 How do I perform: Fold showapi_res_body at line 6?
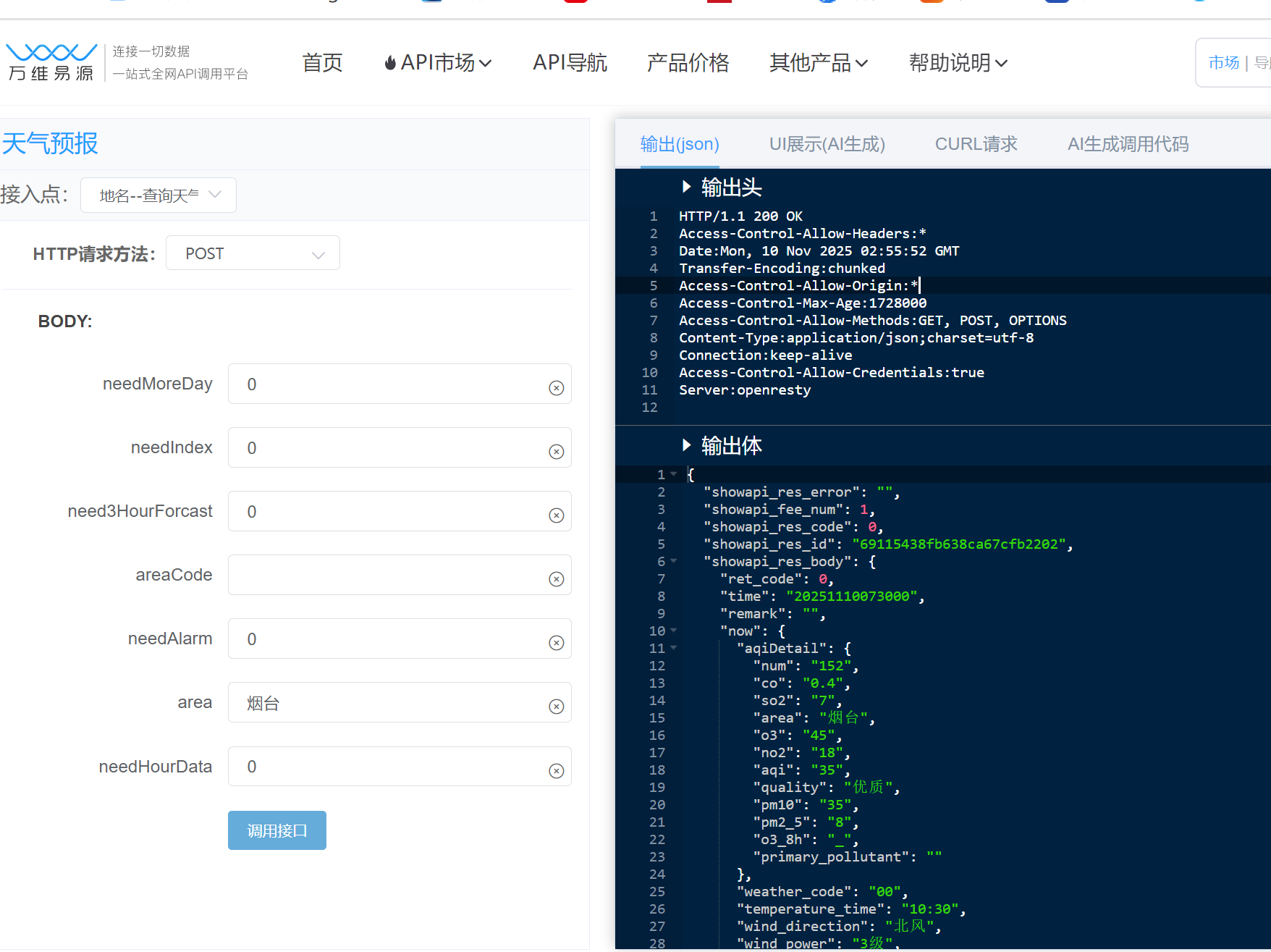pyautogui.click(x=674, y=561)
